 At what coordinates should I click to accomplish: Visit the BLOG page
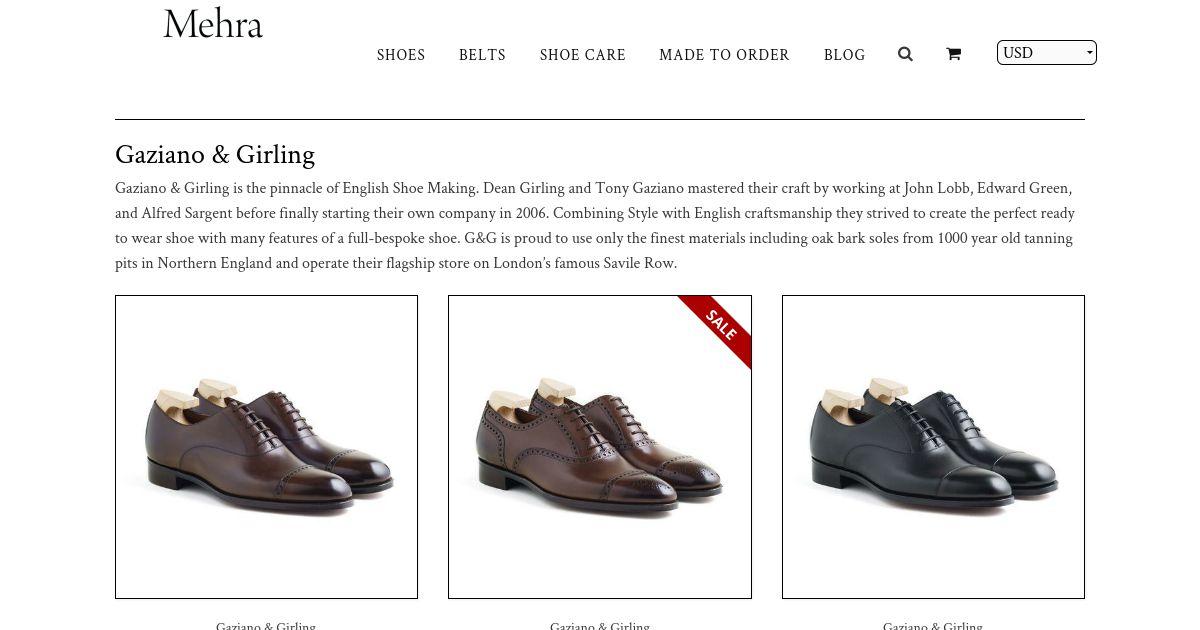844,55
